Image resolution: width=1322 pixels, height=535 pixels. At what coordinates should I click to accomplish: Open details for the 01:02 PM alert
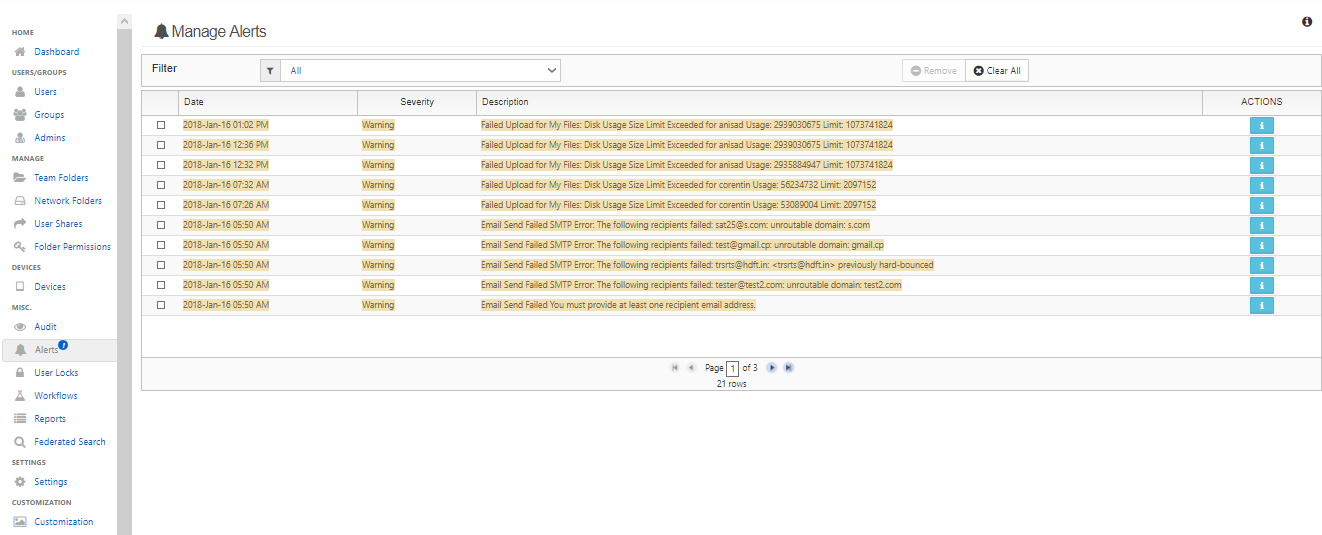pos(1261,125)
